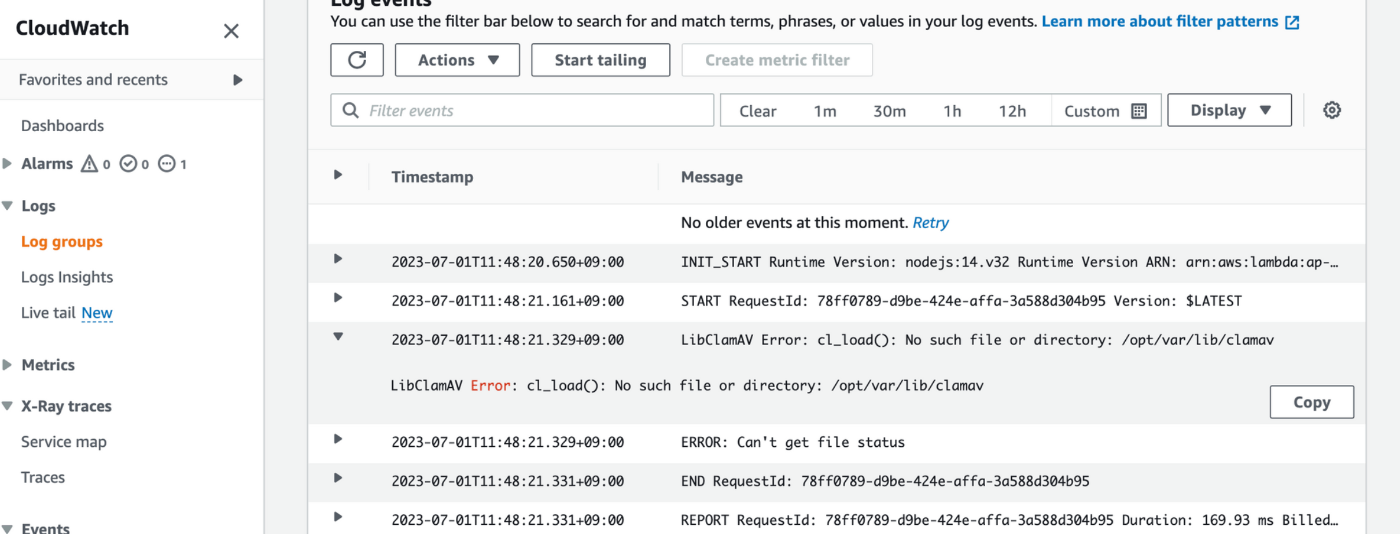
Task: Expand the Metrics section
Action: coord(8,365)
